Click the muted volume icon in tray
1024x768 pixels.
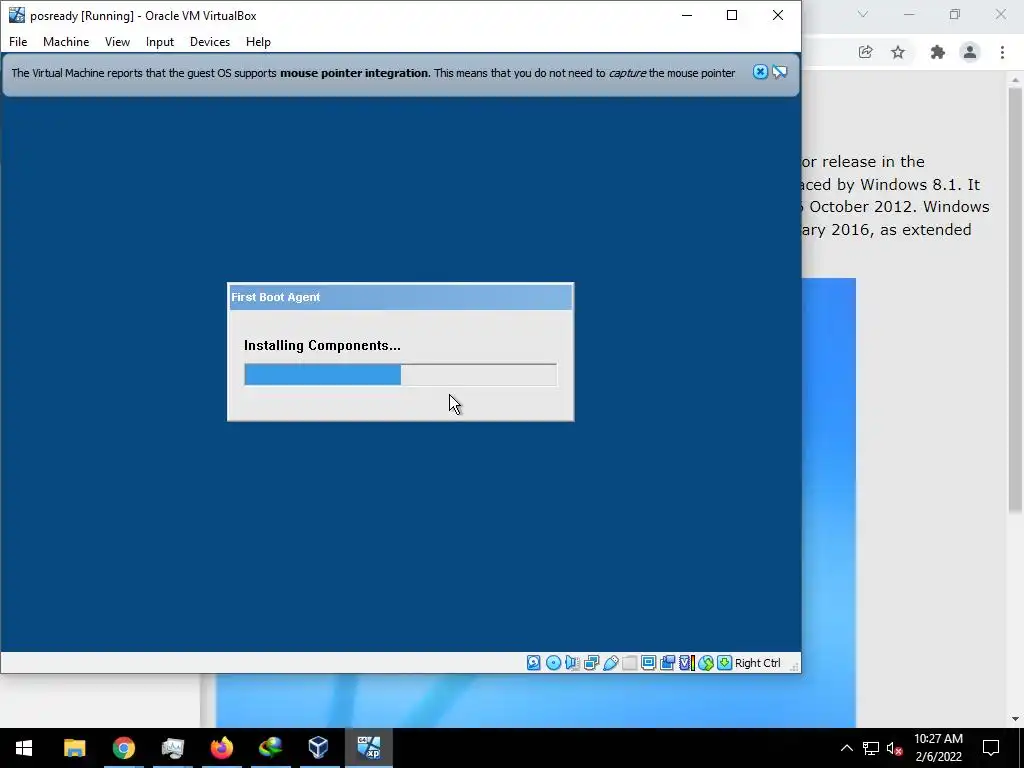click(x=895, y=748)
